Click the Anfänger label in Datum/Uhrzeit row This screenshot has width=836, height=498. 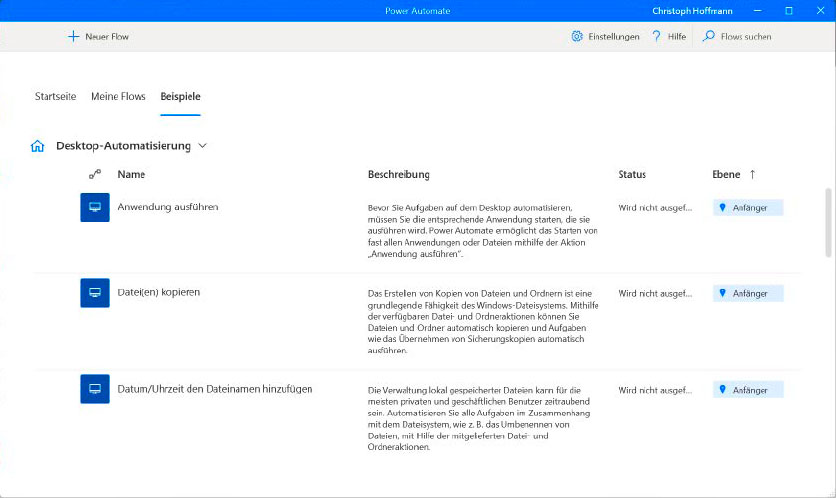[x=750, y=390]
